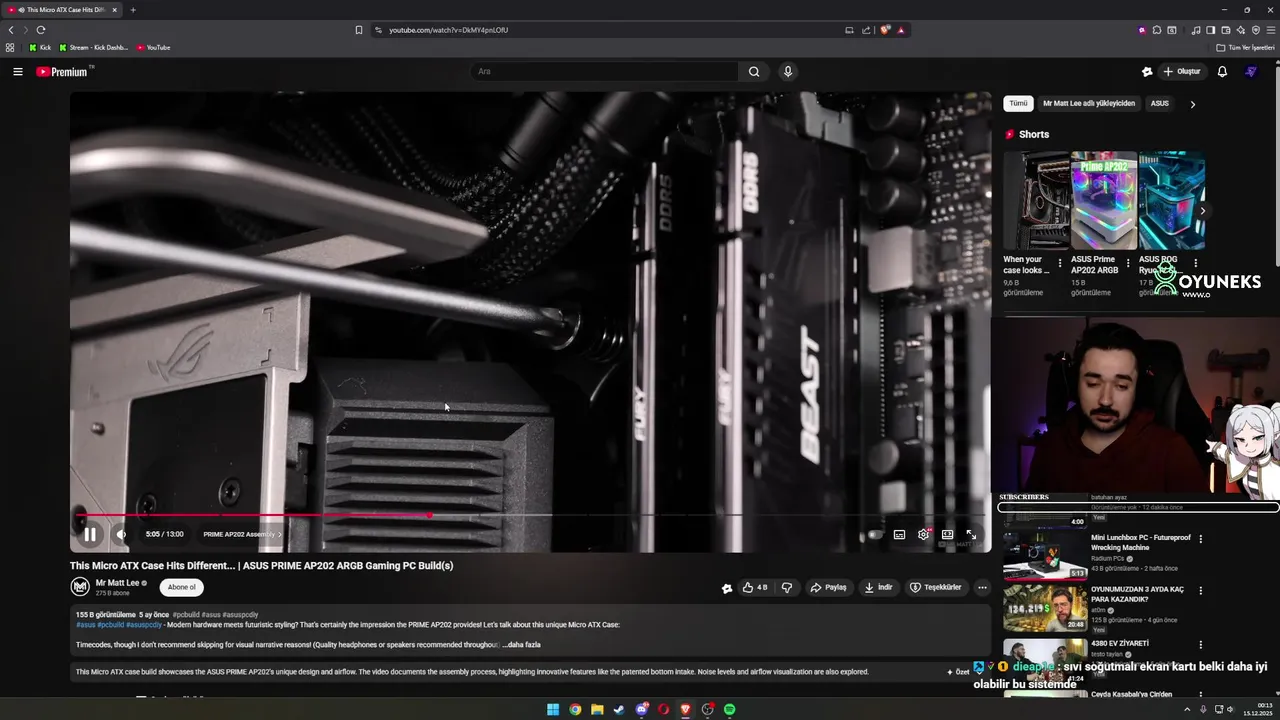Image resolution: width=1280 pixels, height=720 pixels.
Task: Click the Ask AI sparkle icon beside like
Action: [727, 588]
